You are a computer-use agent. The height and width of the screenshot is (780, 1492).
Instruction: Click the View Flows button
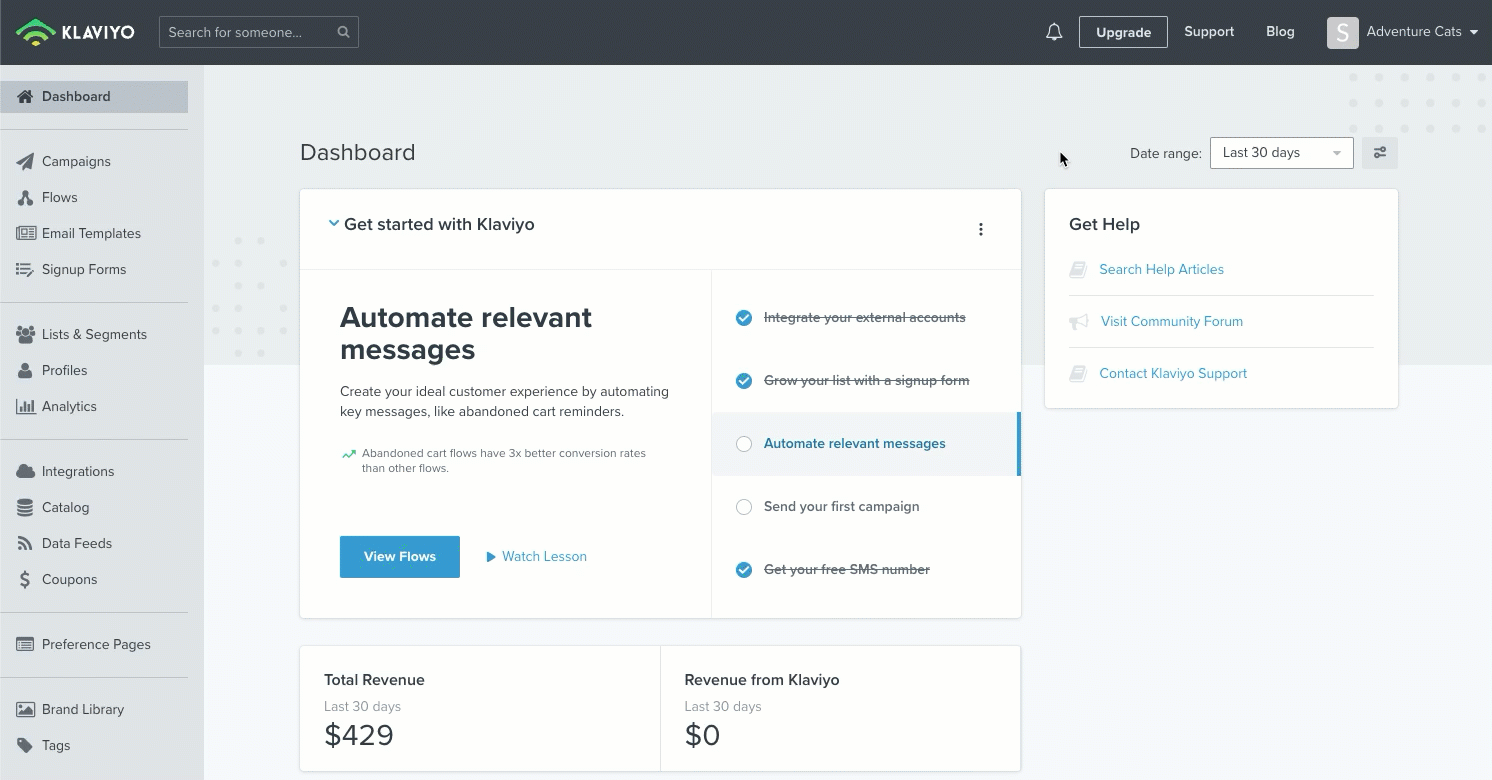(x=400, y=557)
